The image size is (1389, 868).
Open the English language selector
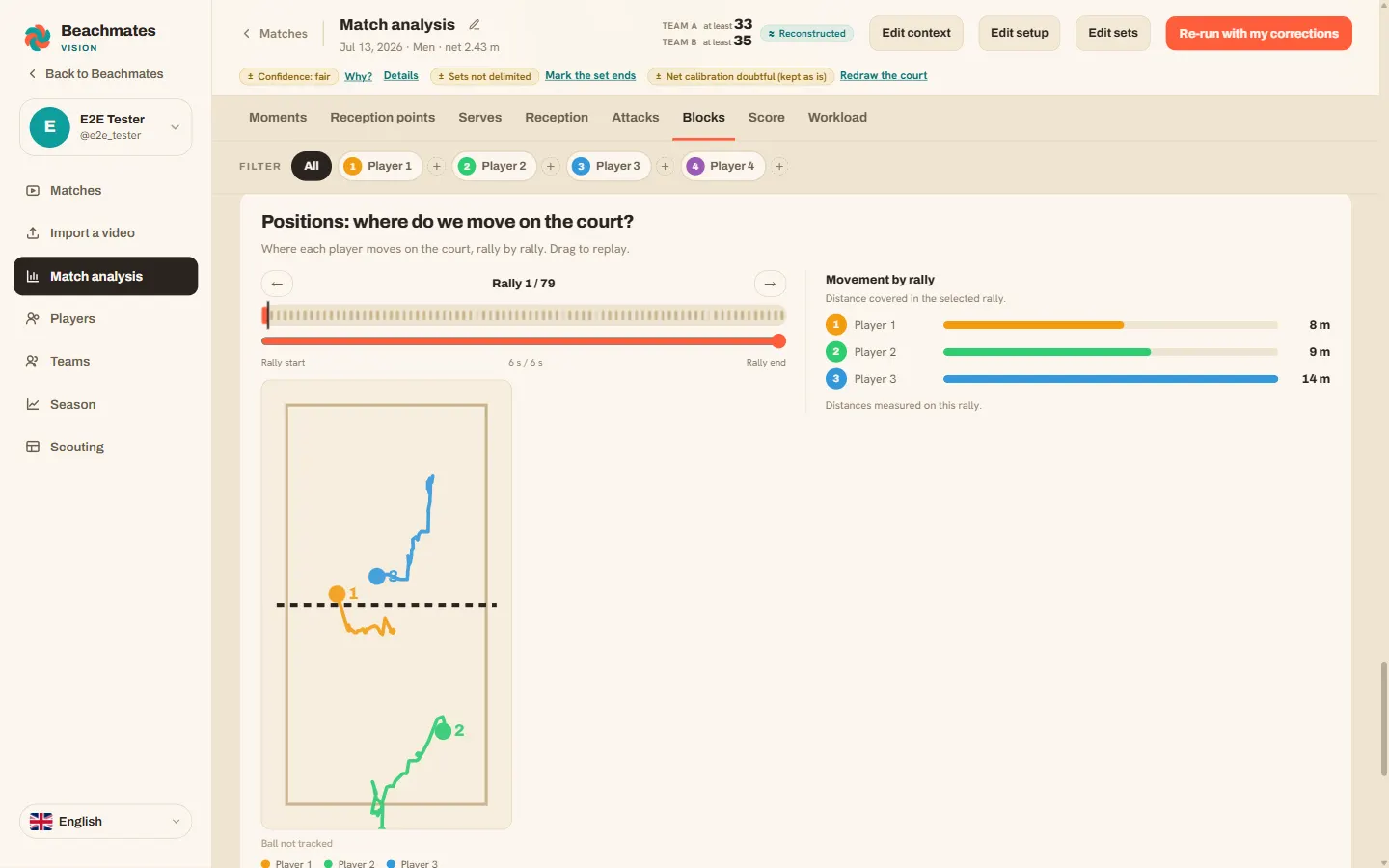coord(105,822)
